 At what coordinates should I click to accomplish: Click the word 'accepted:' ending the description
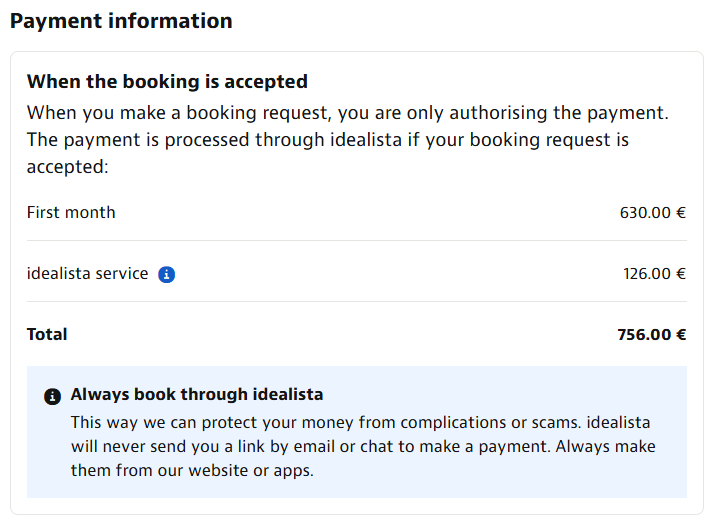67,167
